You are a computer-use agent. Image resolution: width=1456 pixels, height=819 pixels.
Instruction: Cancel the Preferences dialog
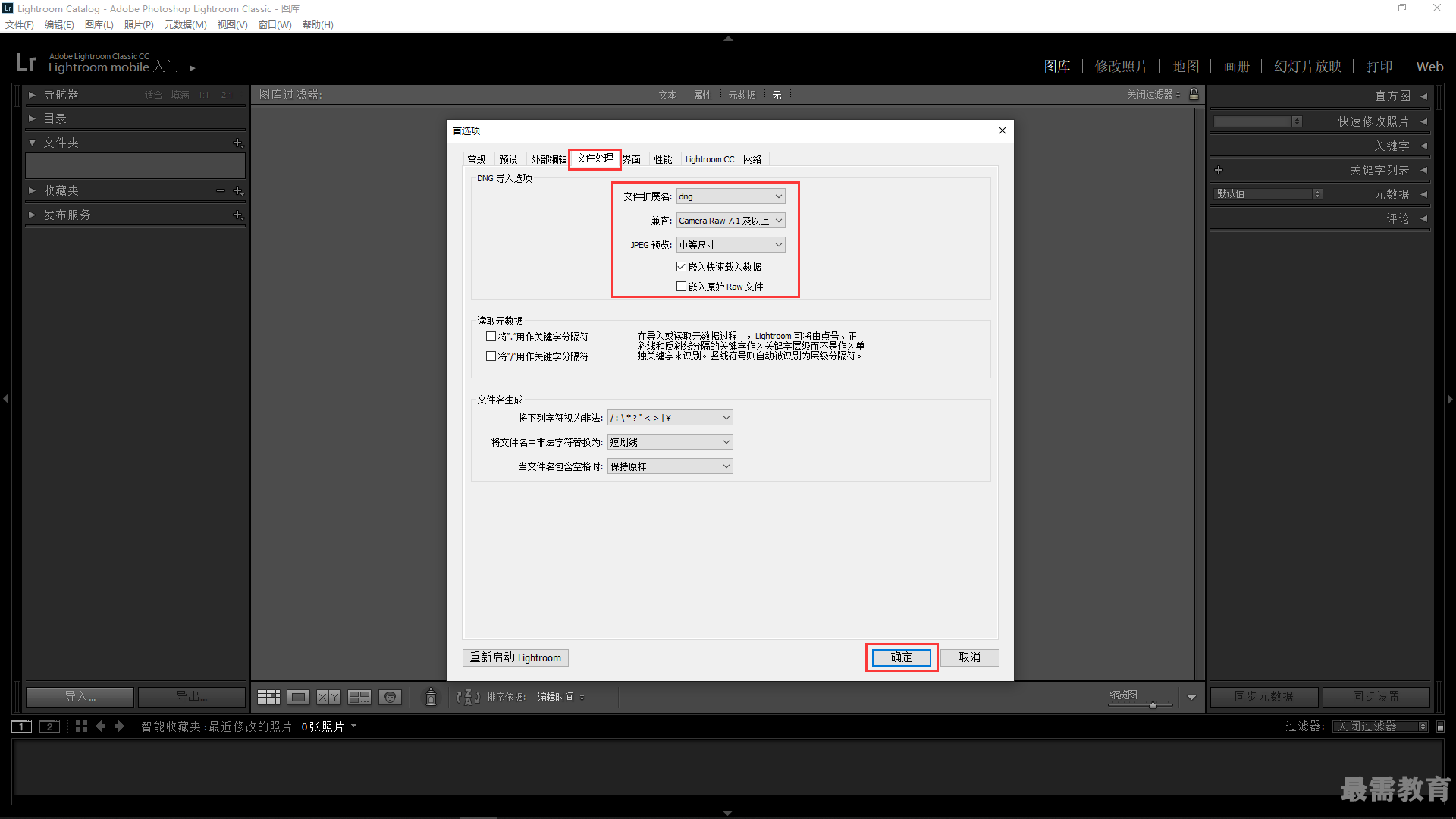[x=970, y=657]
